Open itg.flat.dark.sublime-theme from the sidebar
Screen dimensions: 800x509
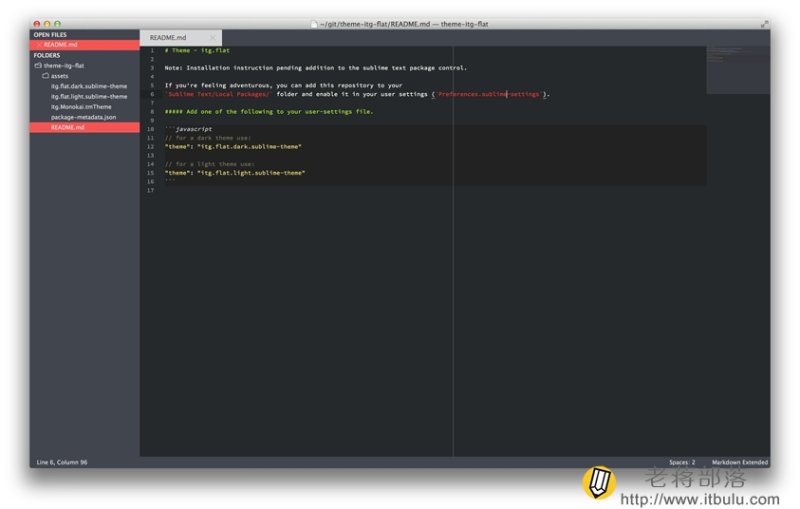89,86
